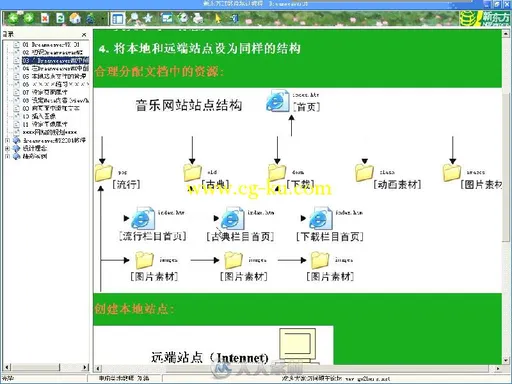
Task: Select the yellow pointer cursor tool
Action: 218,18
